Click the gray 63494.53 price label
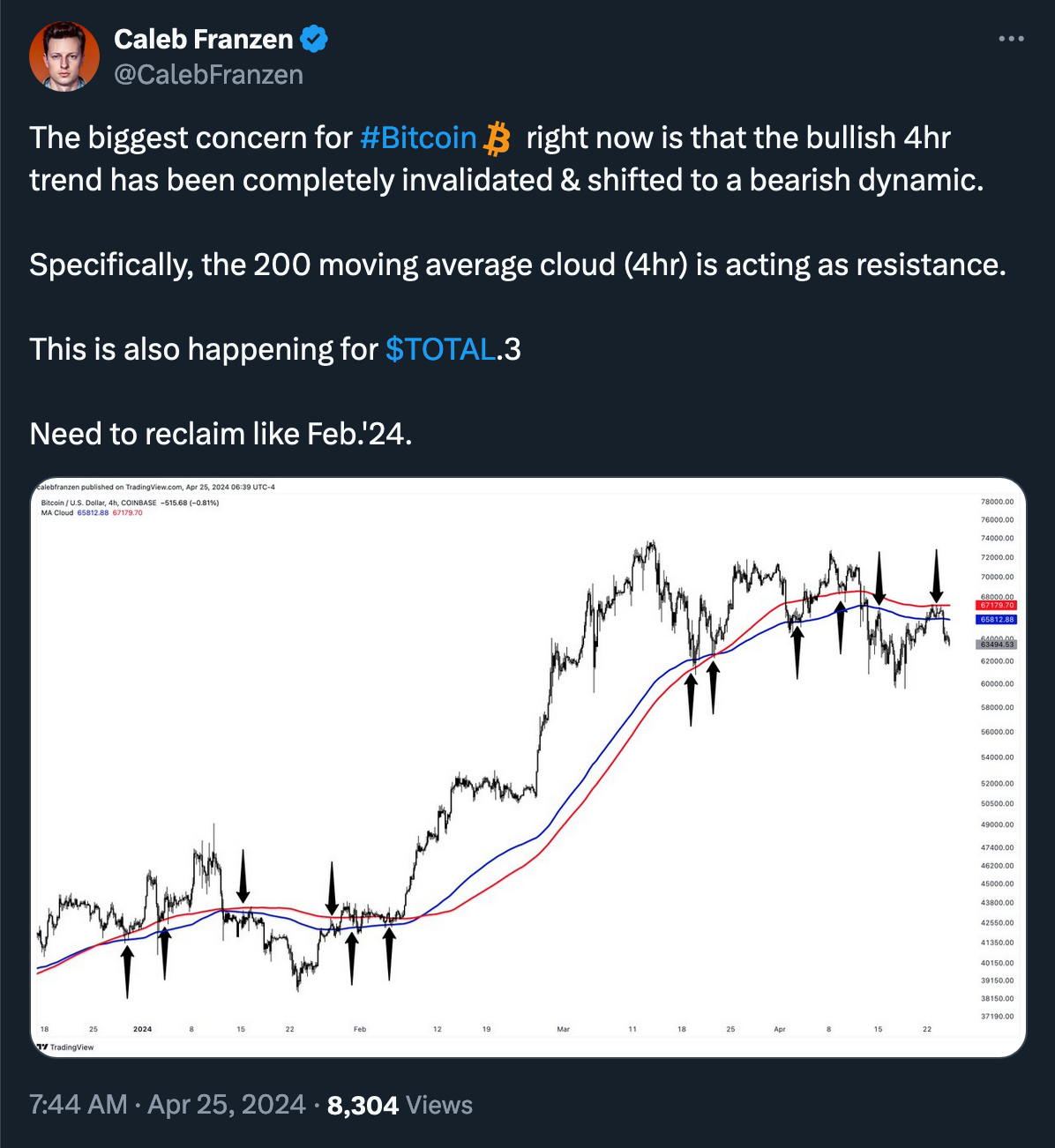This screenshot has height=1148, width=1055. click(x=997, y=645)
